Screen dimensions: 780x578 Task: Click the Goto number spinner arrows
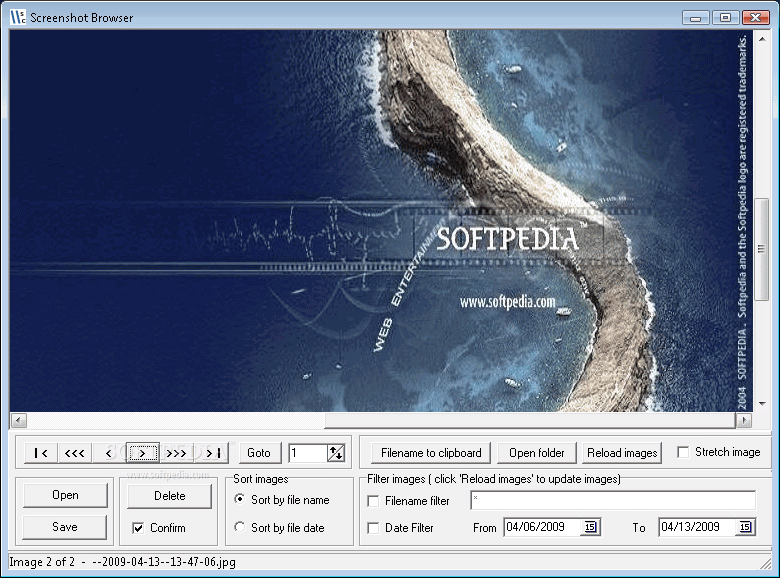[336, 453]
